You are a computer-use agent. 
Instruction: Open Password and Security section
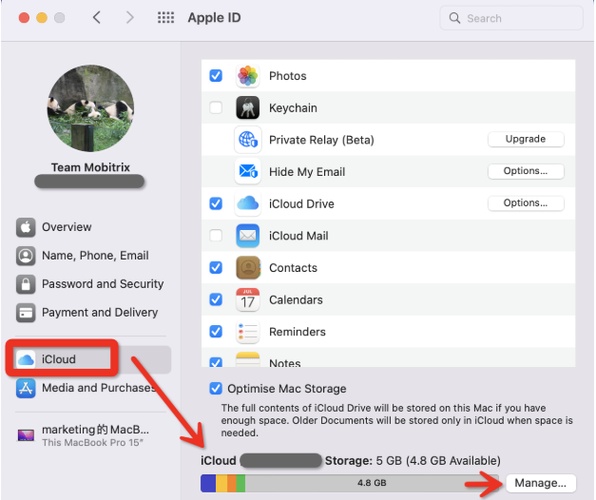coord(91,284)
